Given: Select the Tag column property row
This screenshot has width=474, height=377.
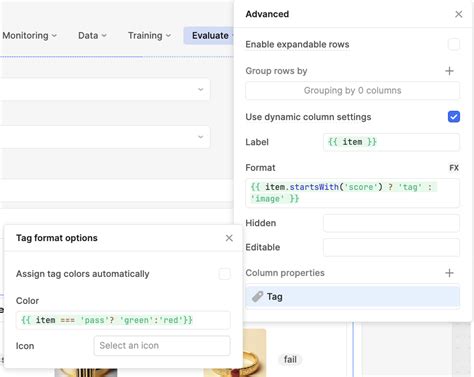Looking at the screenshot, I should [x=353, y=296].
